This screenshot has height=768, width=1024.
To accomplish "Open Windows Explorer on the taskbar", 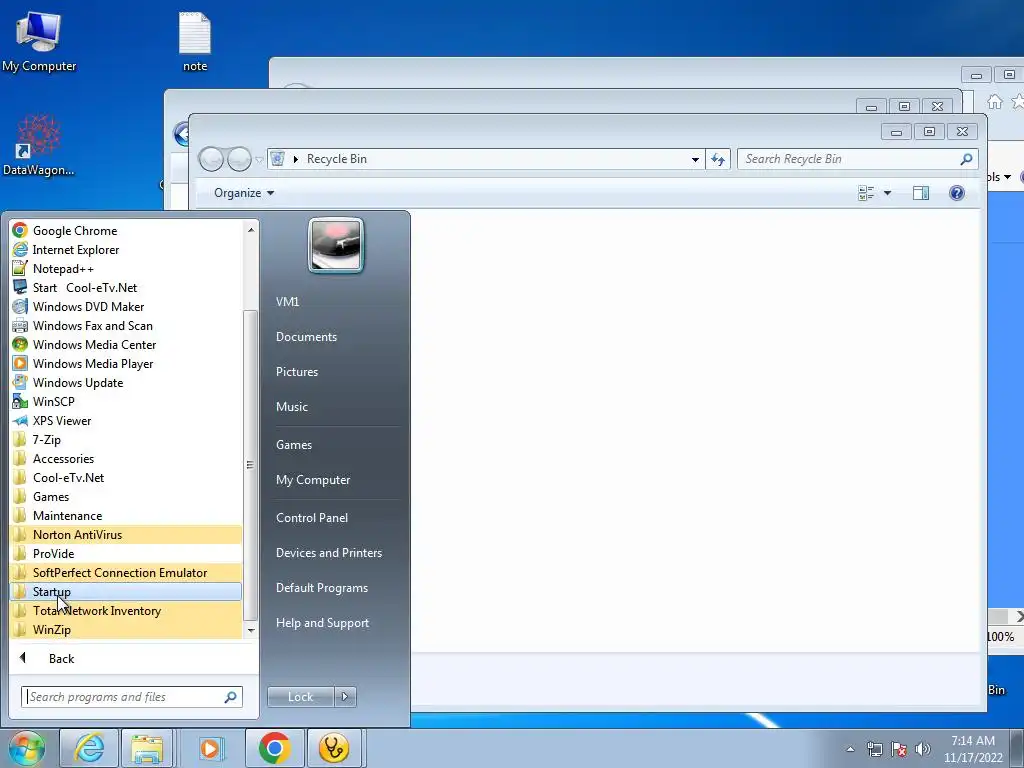I will (x=147, y=748).
